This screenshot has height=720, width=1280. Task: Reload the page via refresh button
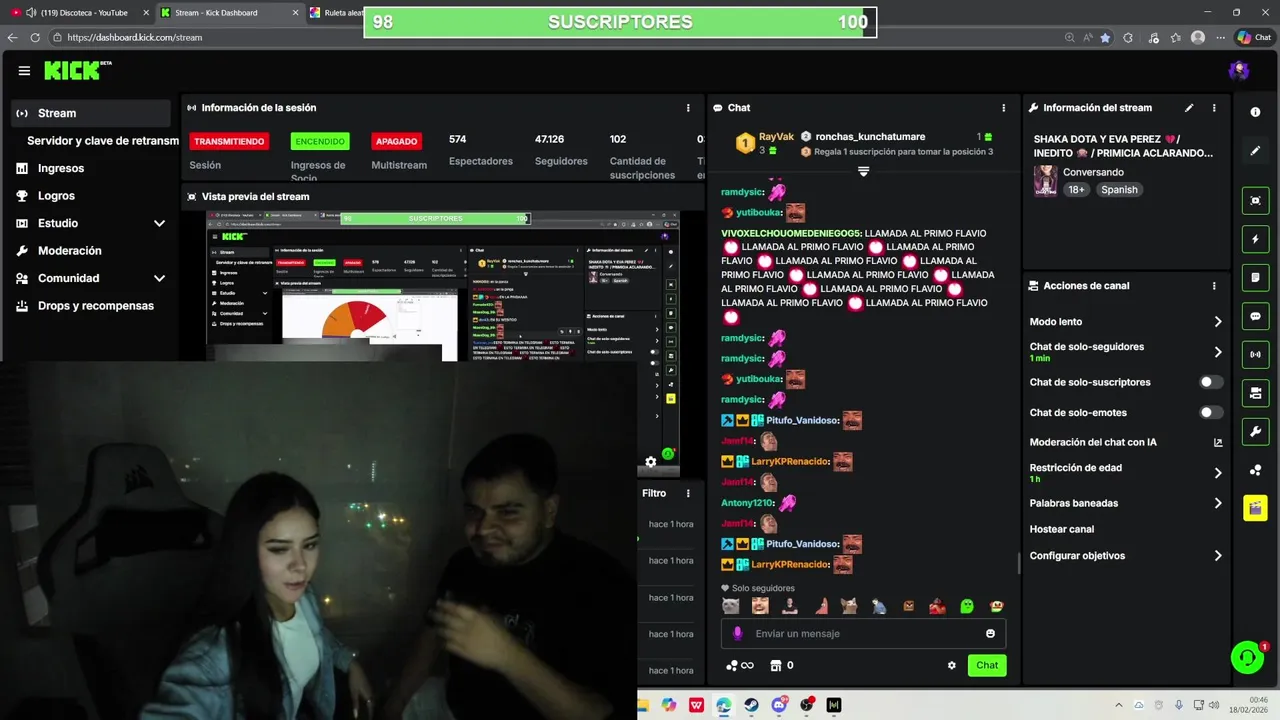pos(35,37)
